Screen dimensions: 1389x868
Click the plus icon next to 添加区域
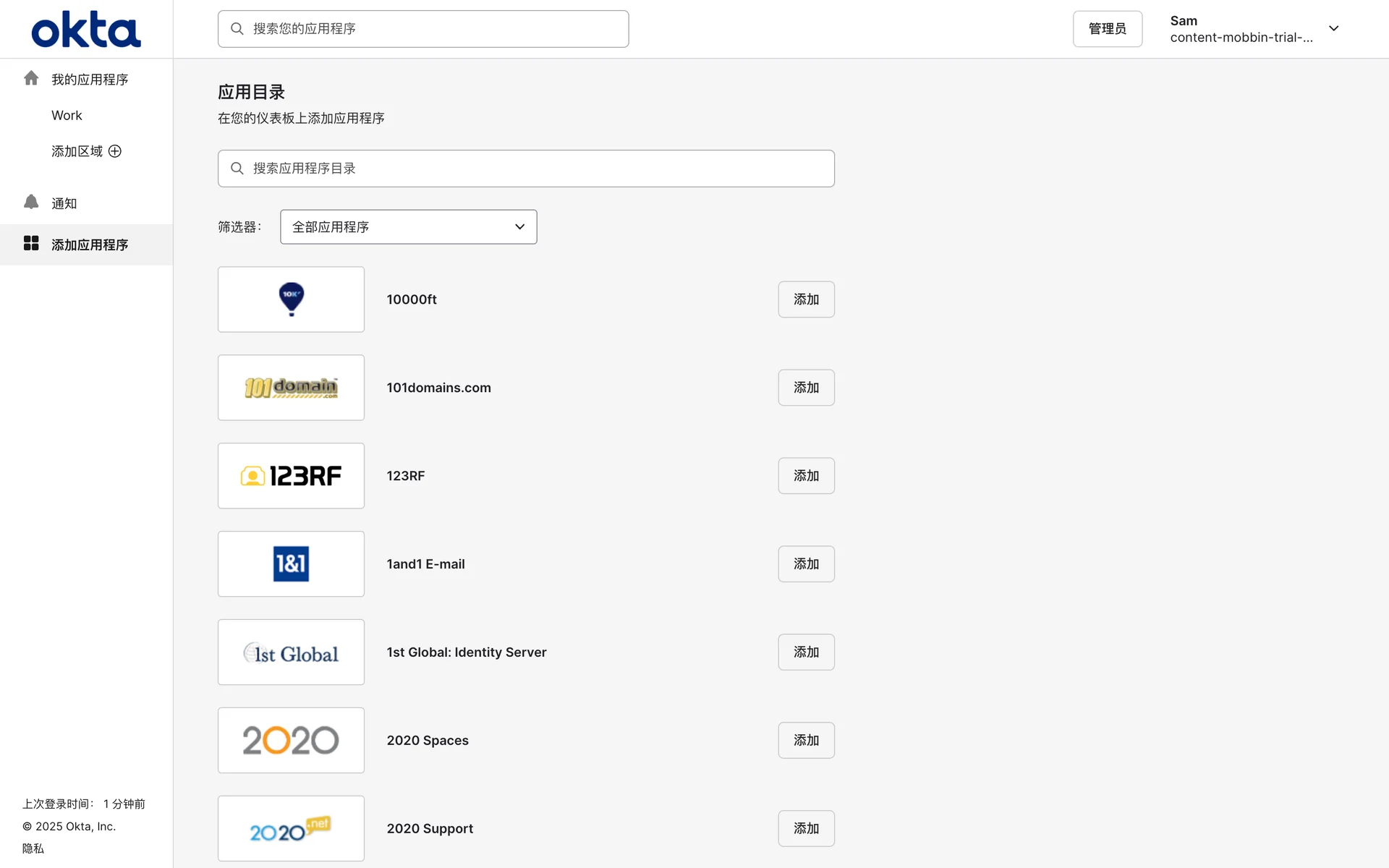point(115,151)
